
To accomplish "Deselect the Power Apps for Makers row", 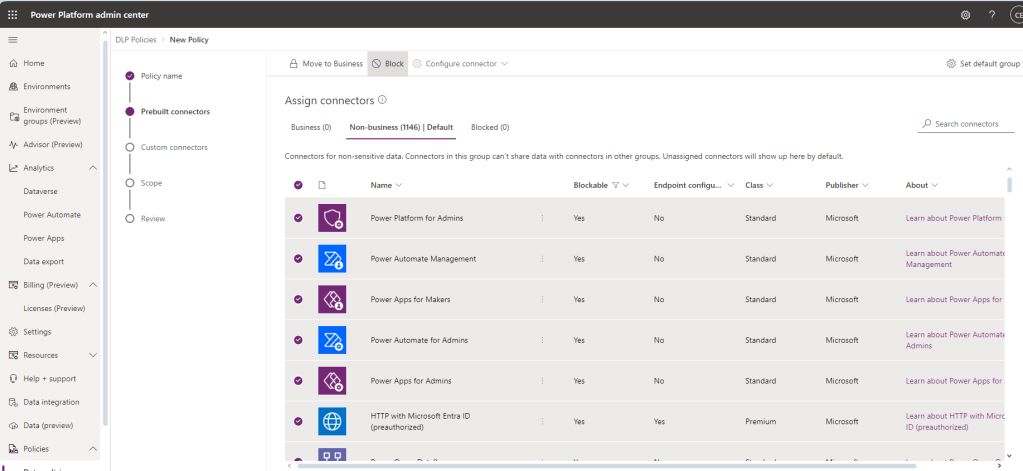I will 298,299.
